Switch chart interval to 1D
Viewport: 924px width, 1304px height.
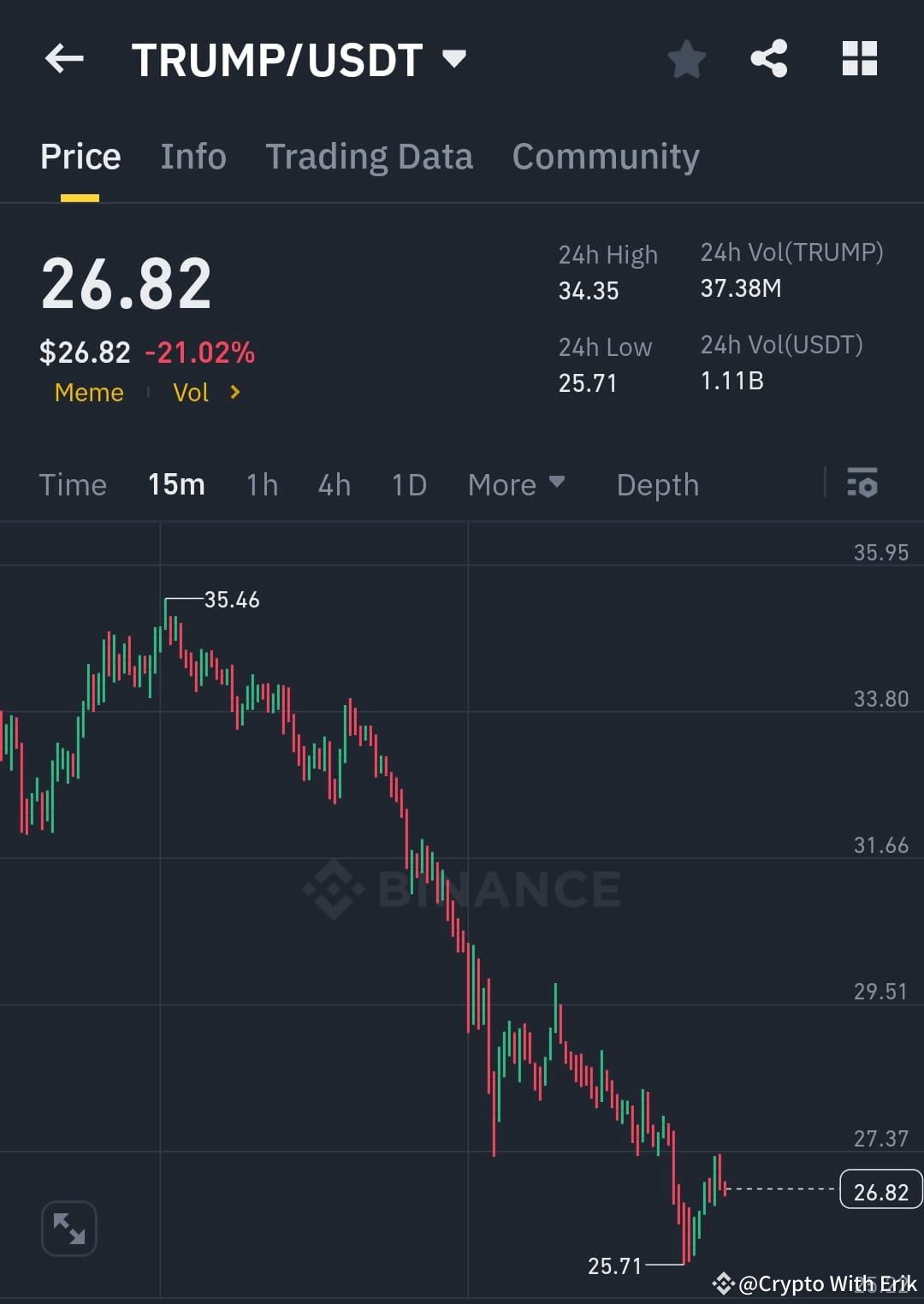coord(408,484)
